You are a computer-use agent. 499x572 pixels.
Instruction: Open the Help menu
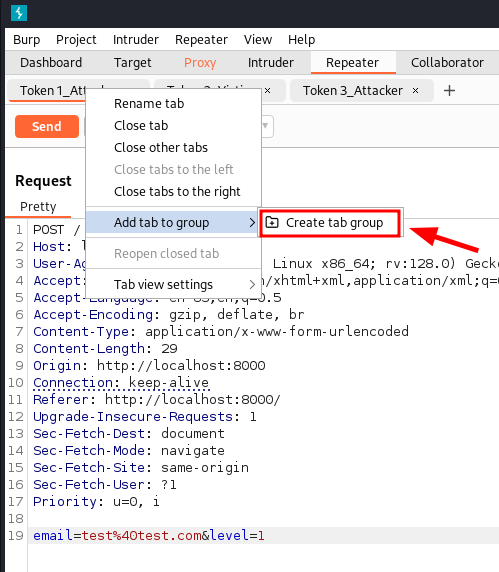(301, 39)
